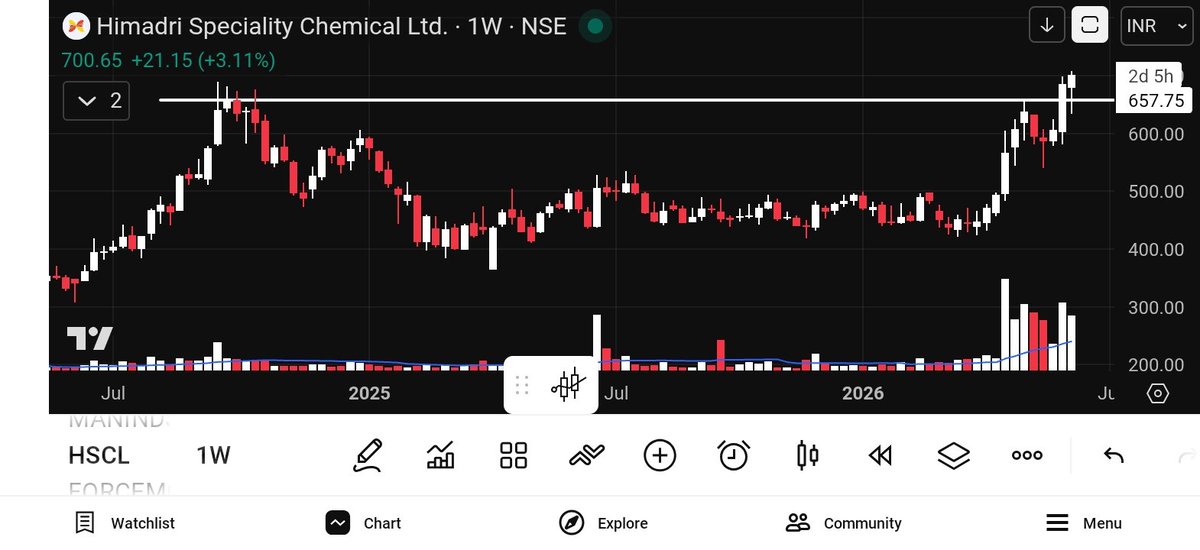Switch to the Chart tab
1200x550 pixels.
(x=363, y=523)
